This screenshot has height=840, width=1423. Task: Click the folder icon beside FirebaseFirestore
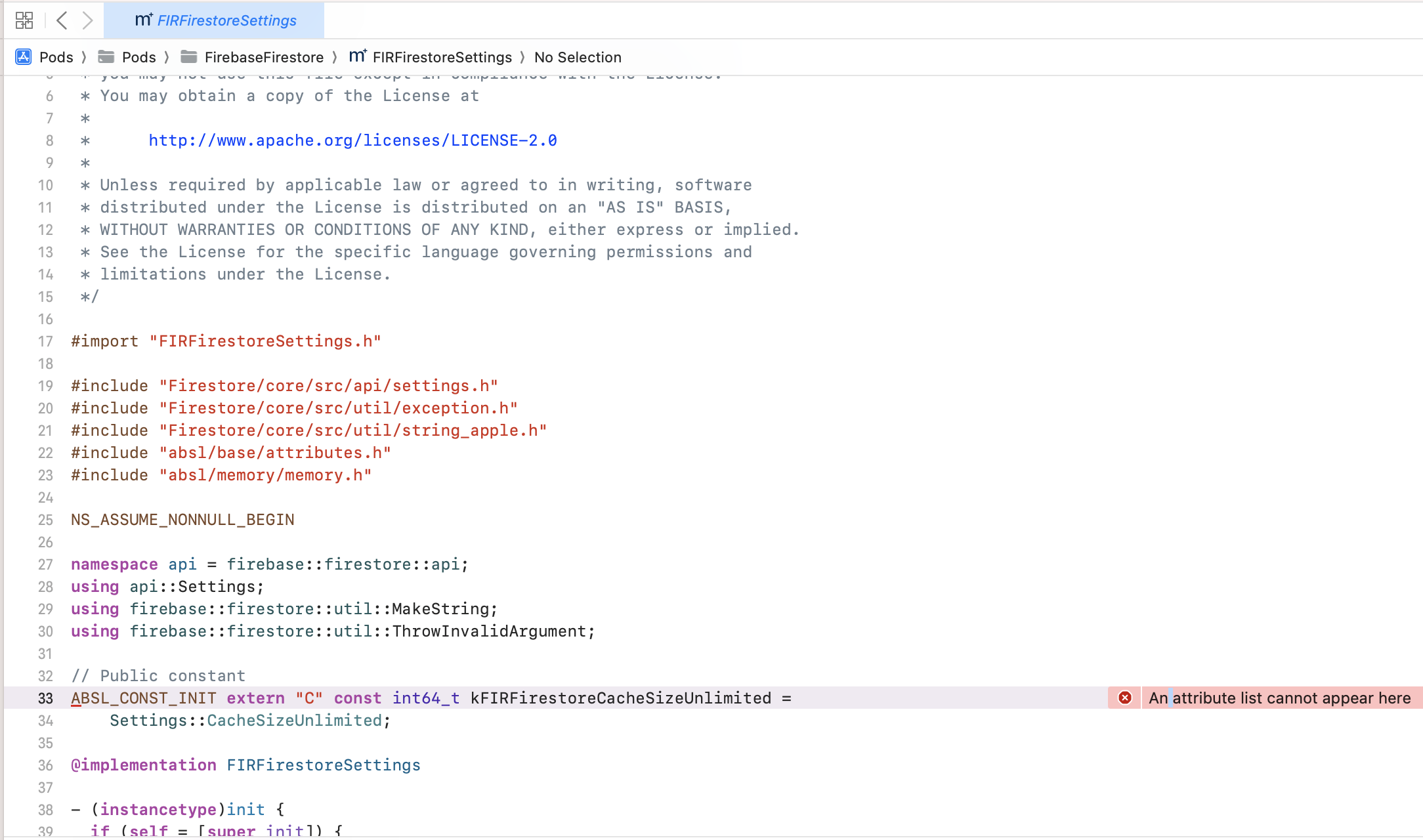tap(189, 56)
